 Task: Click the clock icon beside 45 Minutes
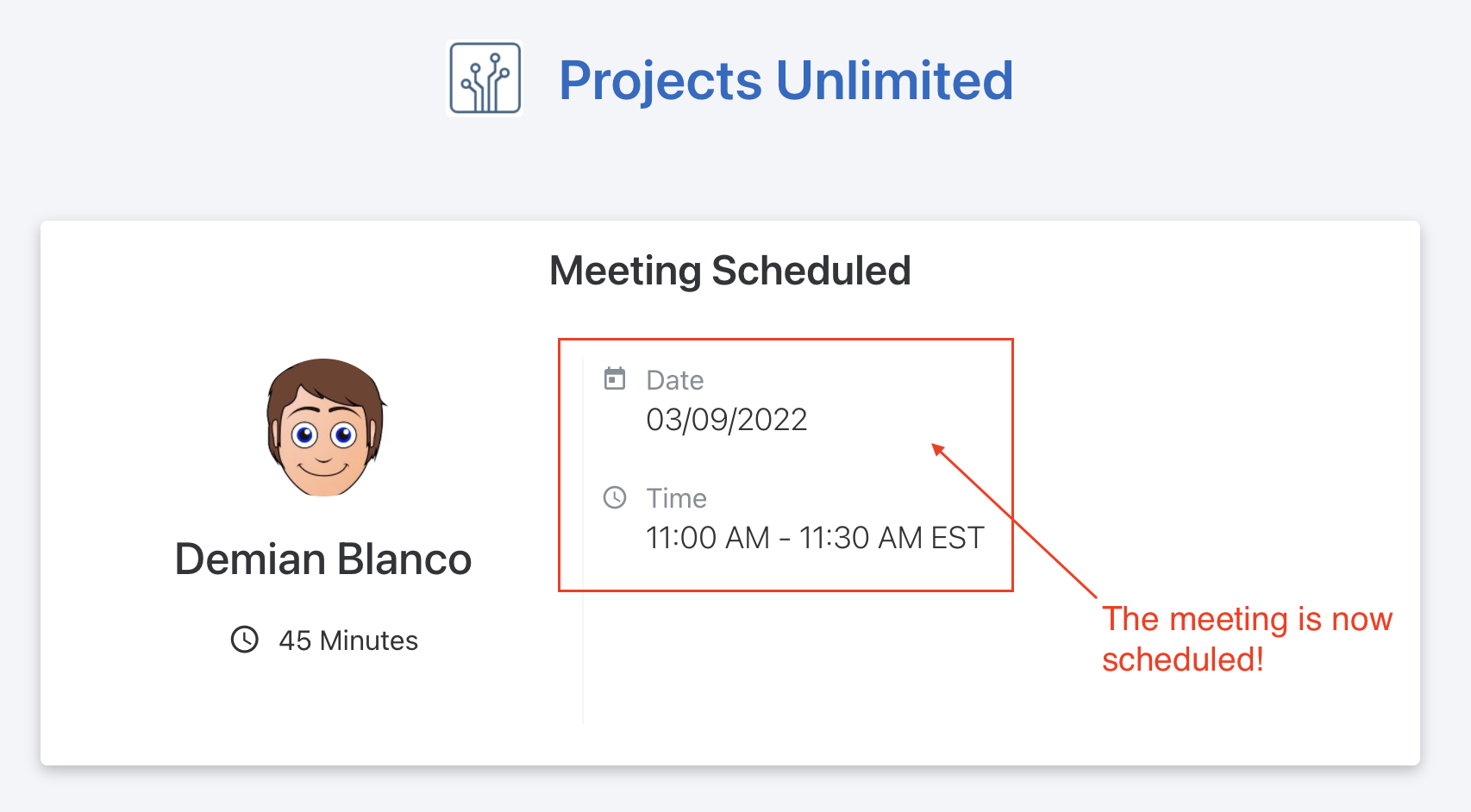[245, 640]
